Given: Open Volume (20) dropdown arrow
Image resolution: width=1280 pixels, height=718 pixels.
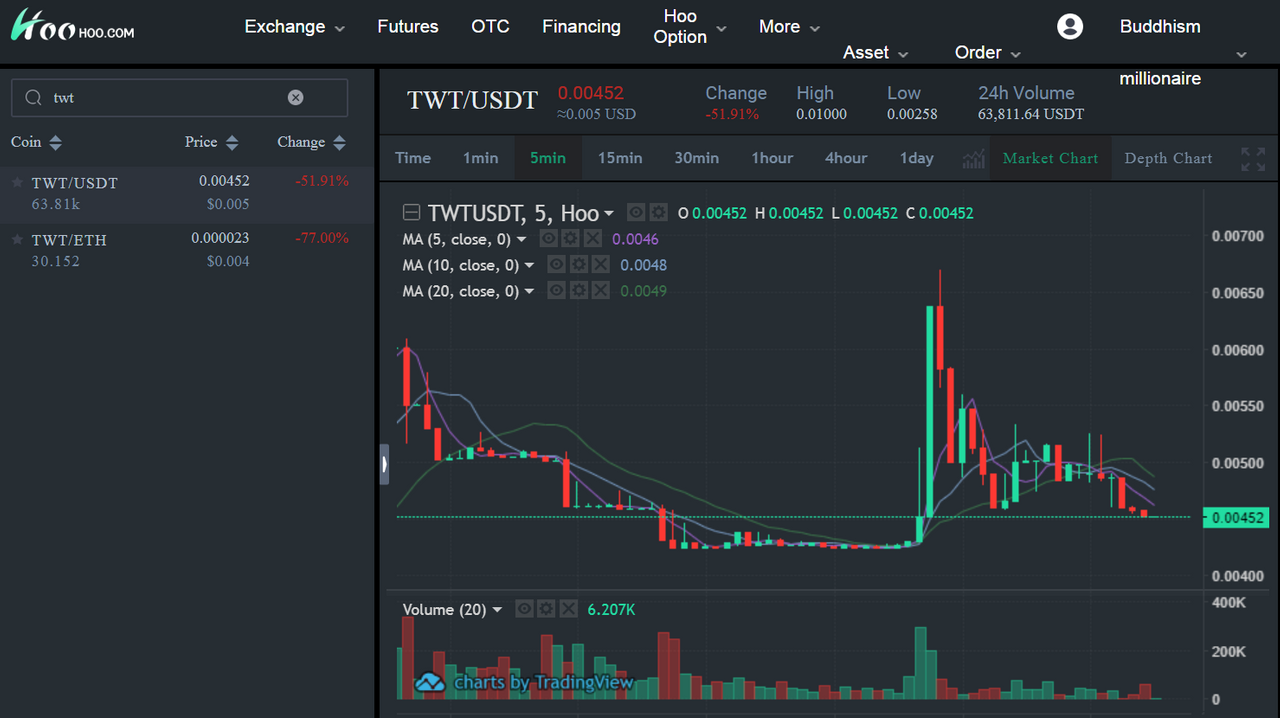Looking at the screenshot, I should (x=497, y=610).
